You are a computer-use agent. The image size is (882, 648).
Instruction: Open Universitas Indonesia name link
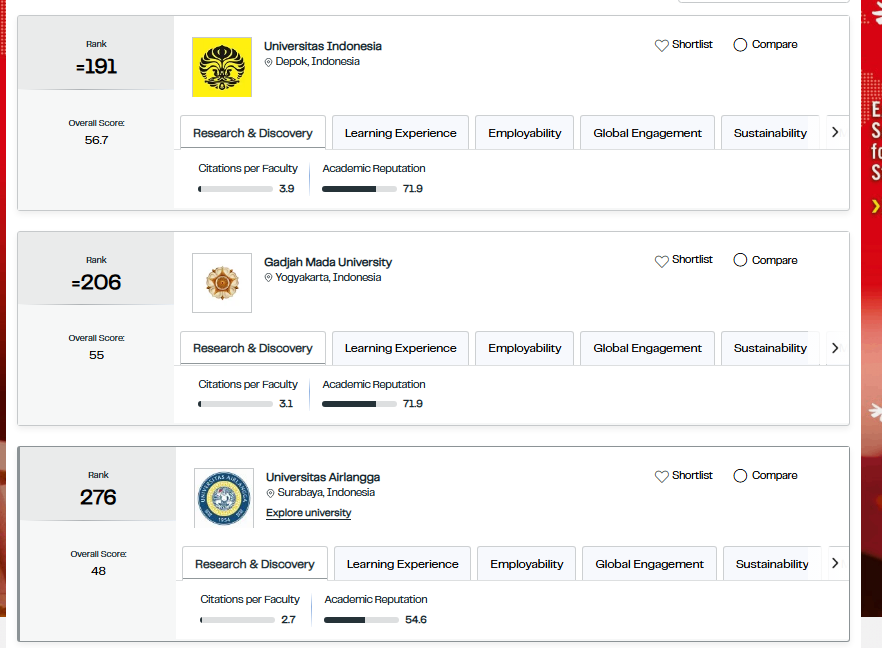tap(323, 46)
